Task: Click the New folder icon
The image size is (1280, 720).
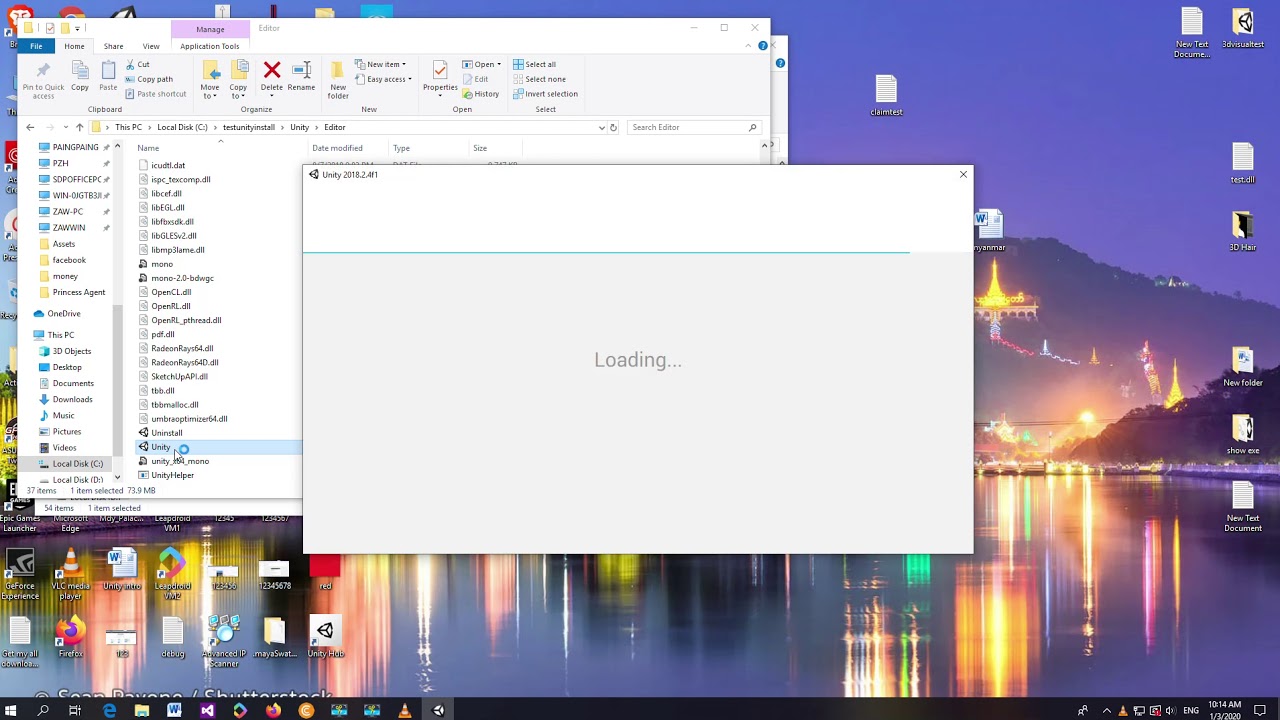Action: 338,79
